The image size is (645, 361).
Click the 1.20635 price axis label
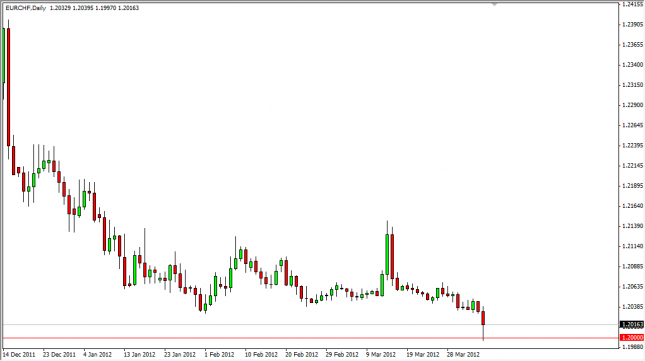(x=633, y=287)
